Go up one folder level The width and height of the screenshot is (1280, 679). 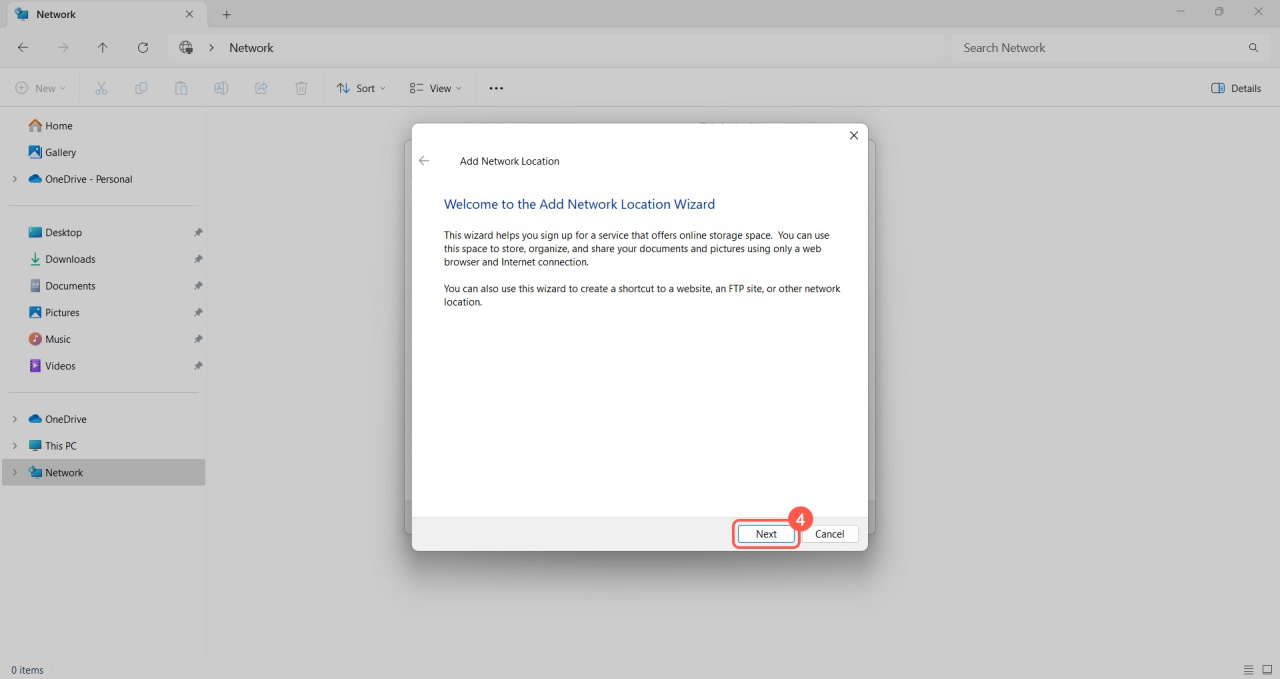point(103,48)
